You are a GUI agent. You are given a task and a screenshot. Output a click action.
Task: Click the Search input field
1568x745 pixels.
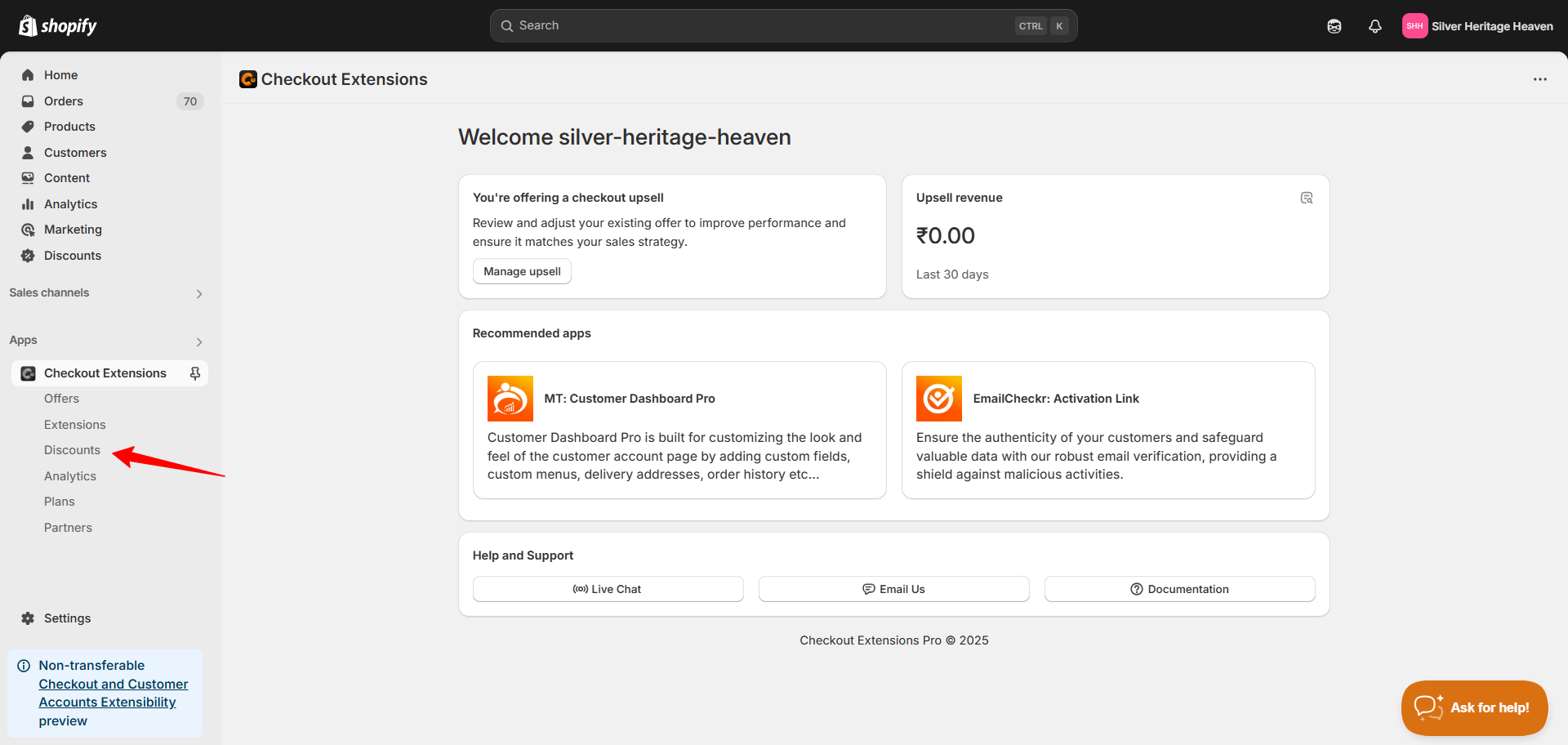click(x=784, y=26)
